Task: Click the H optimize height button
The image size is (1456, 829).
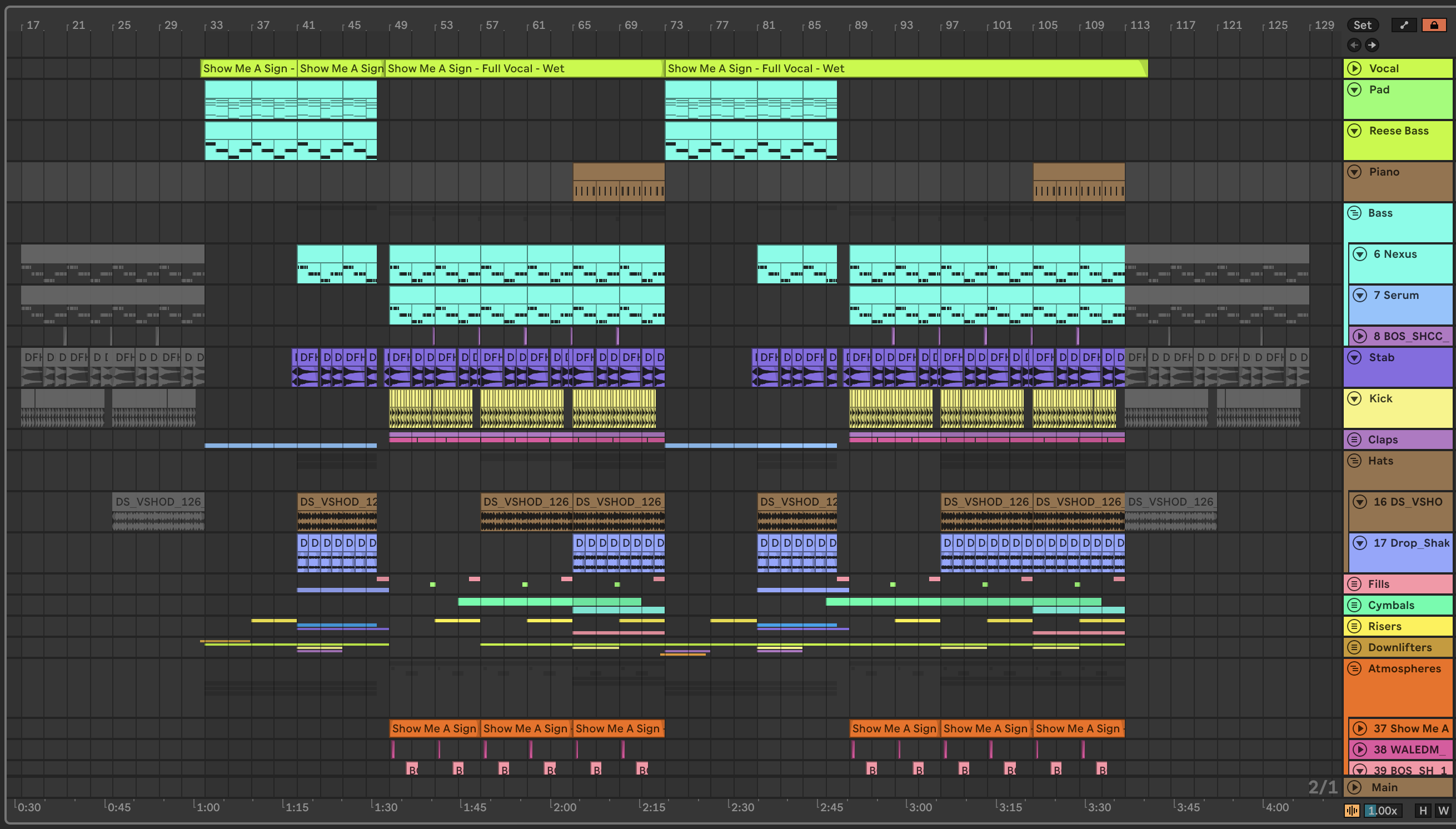Action: pyautogui.click(x=1423, y=810)
